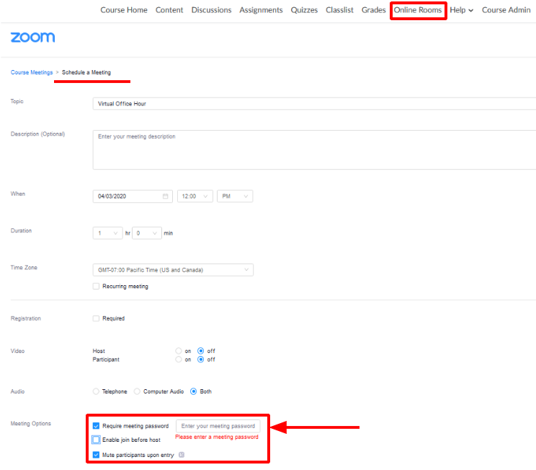Open the duration minutes dropdown
The height and width of the screenshot is (470, 536).
pyautogui.click(x=147, y=233)
